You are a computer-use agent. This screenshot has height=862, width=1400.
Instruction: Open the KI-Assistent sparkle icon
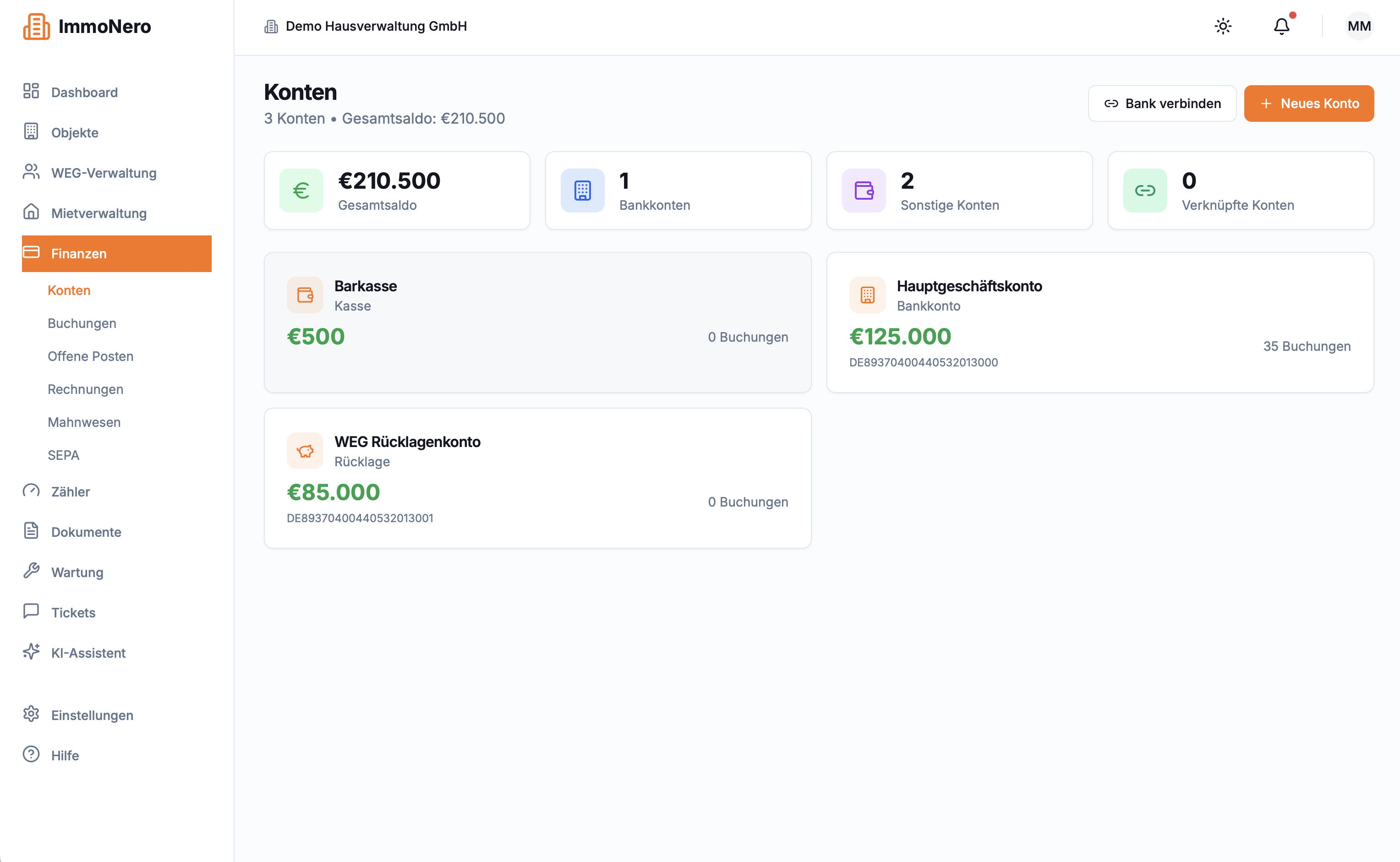click(x=31, y=652)
